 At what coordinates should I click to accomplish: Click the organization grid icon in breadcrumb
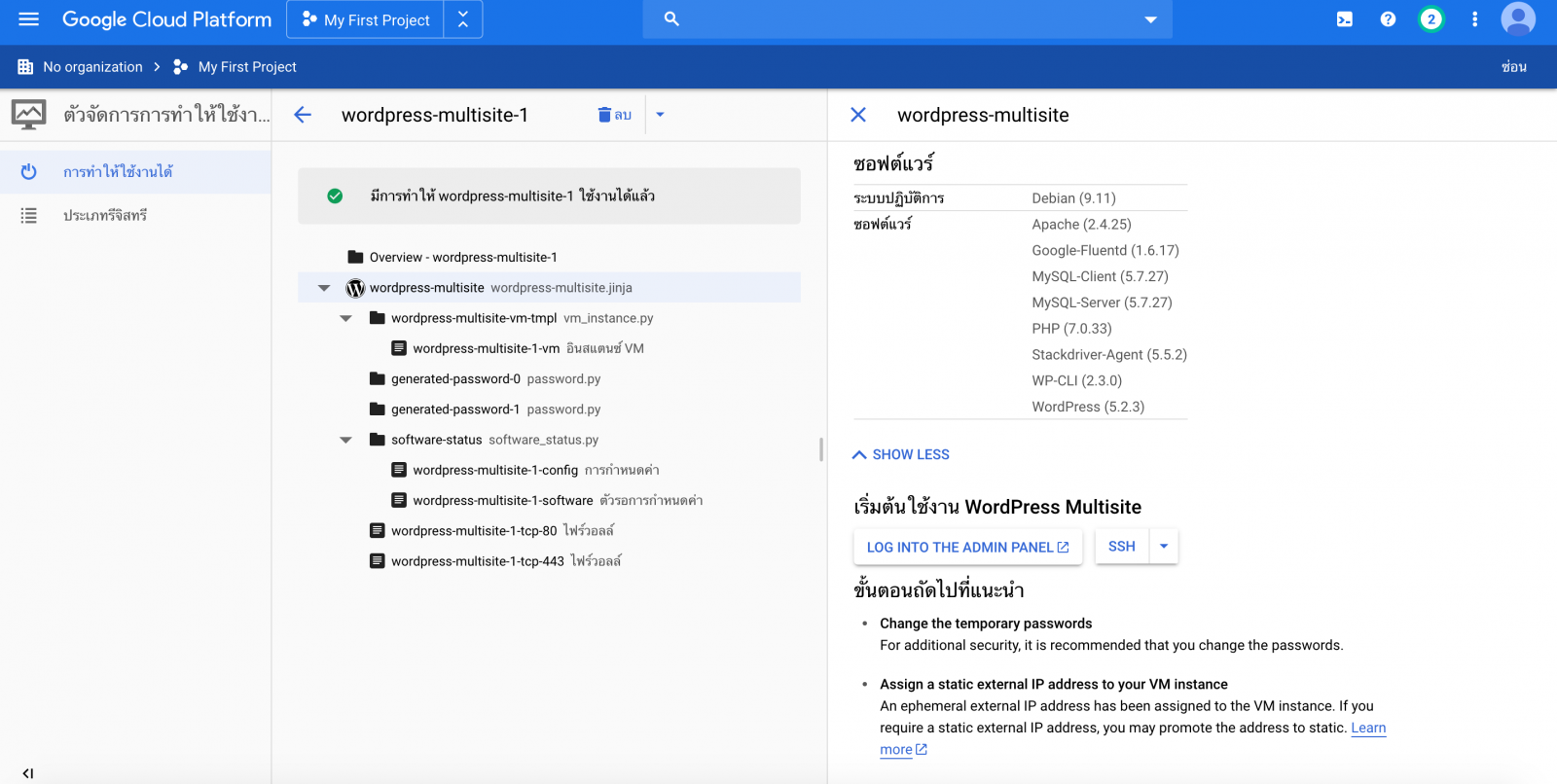25,67
